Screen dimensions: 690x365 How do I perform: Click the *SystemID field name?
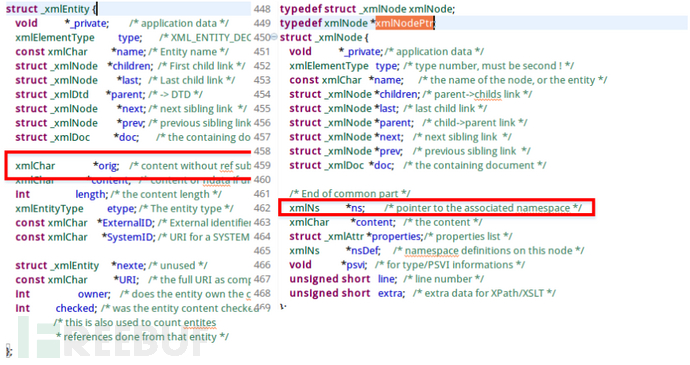click(128, 237)
